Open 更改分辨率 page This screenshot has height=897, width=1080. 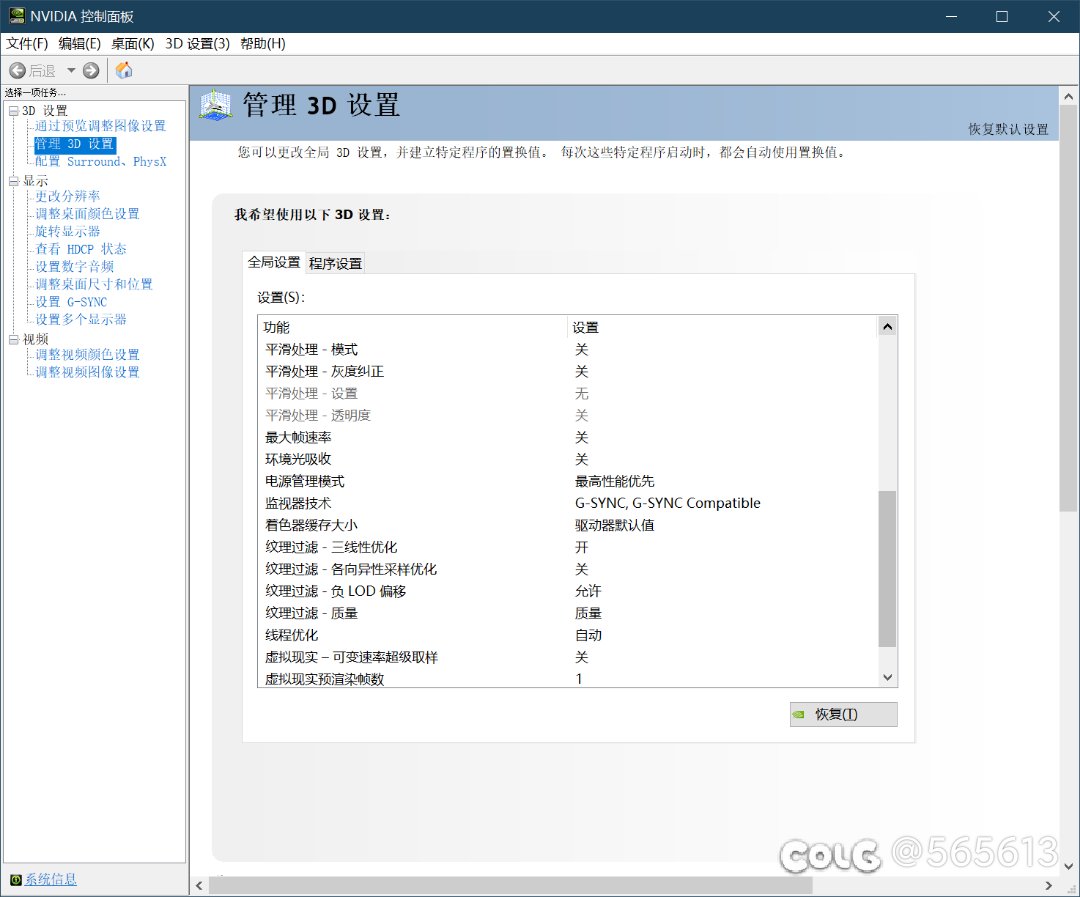click(68, 196)
